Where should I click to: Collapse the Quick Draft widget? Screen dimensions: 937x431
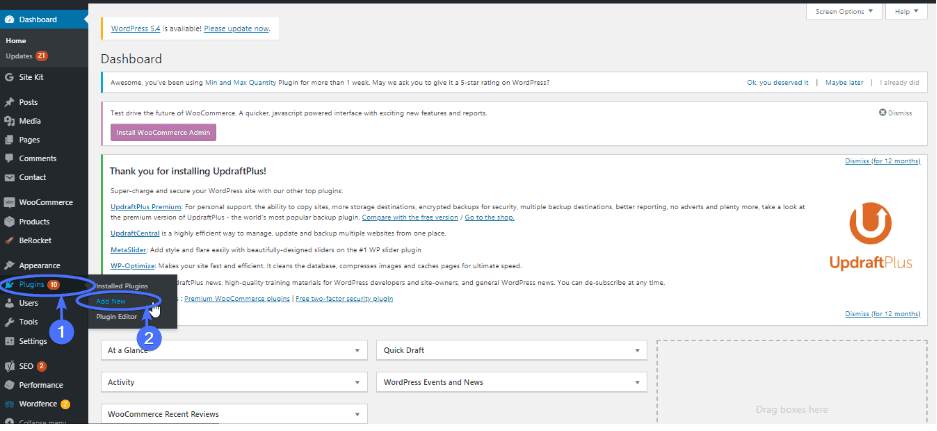point(637,350)
